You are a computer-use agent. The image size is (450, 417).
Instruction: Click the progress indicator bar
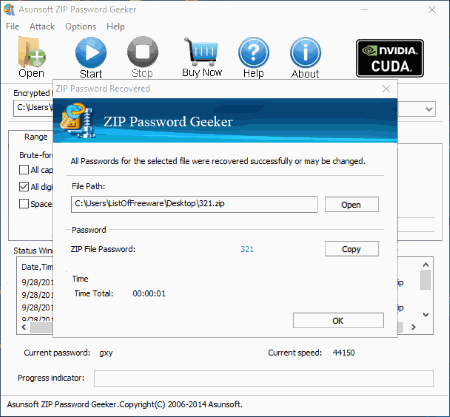tap(264, 378)
